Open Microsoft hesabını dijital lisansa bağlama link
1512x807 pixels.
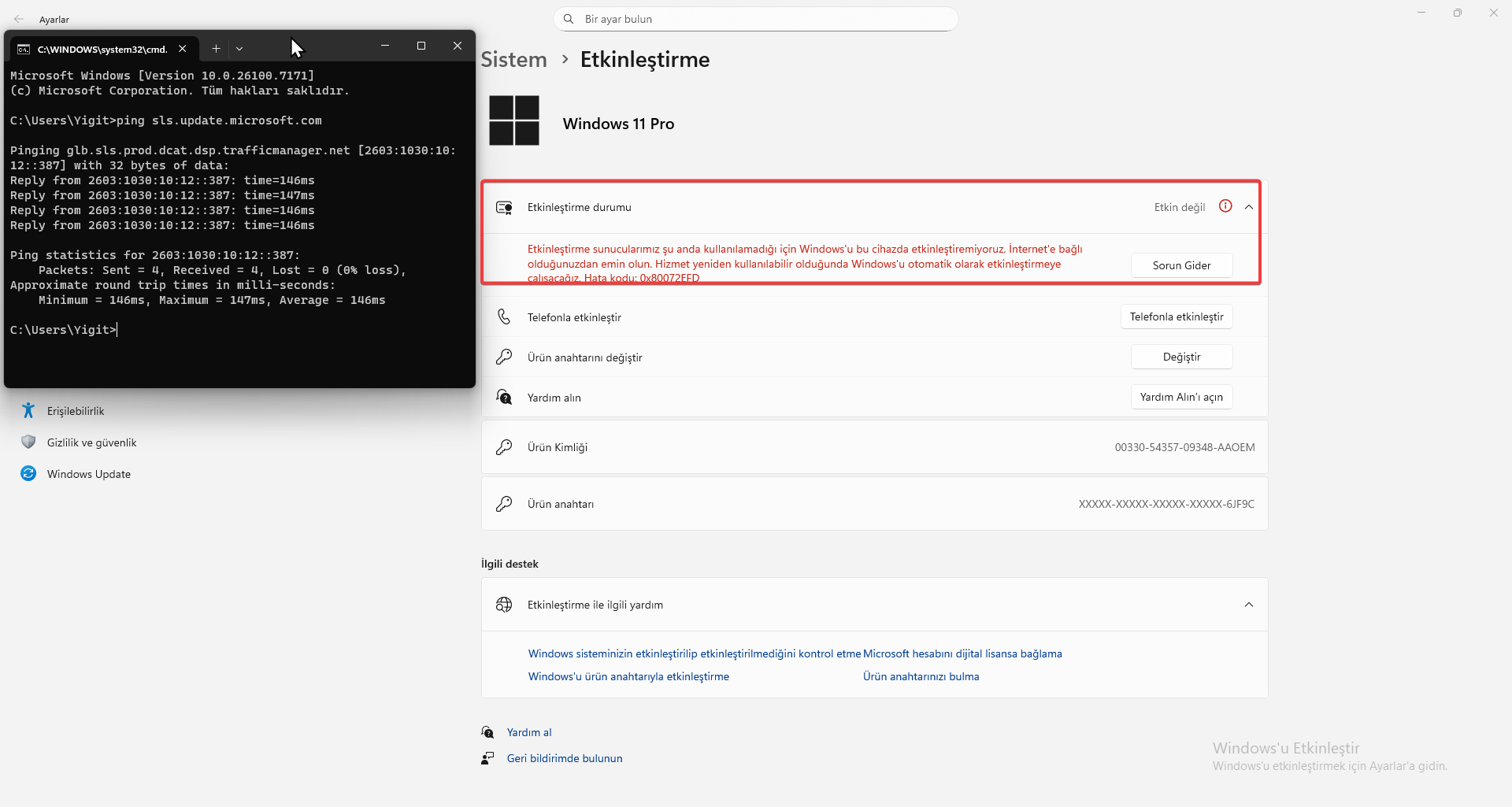click(x=962, y=653)
